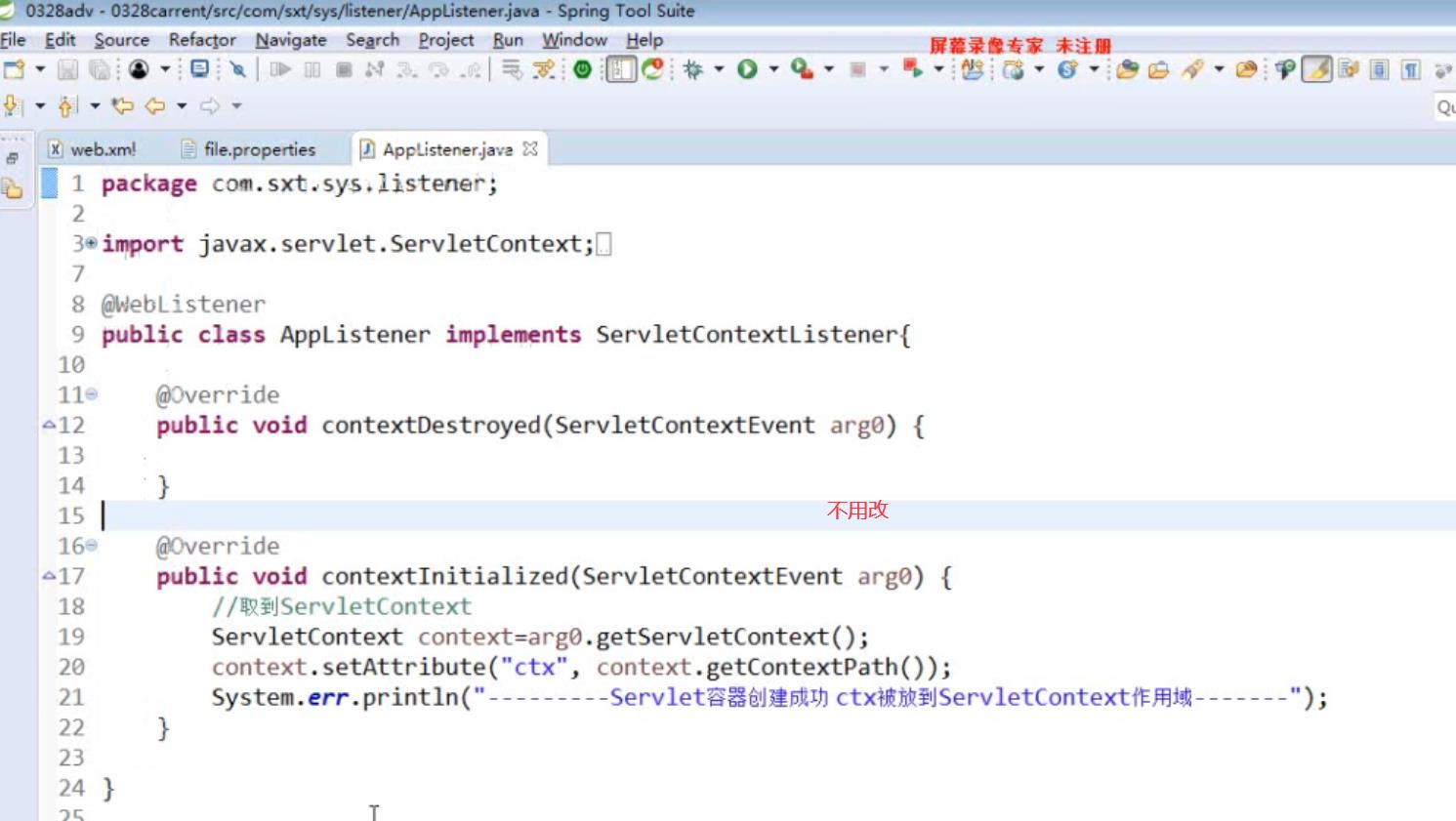Click the red-green relaunch icon
Viewport: 1456px width, 821px height.
653,69
